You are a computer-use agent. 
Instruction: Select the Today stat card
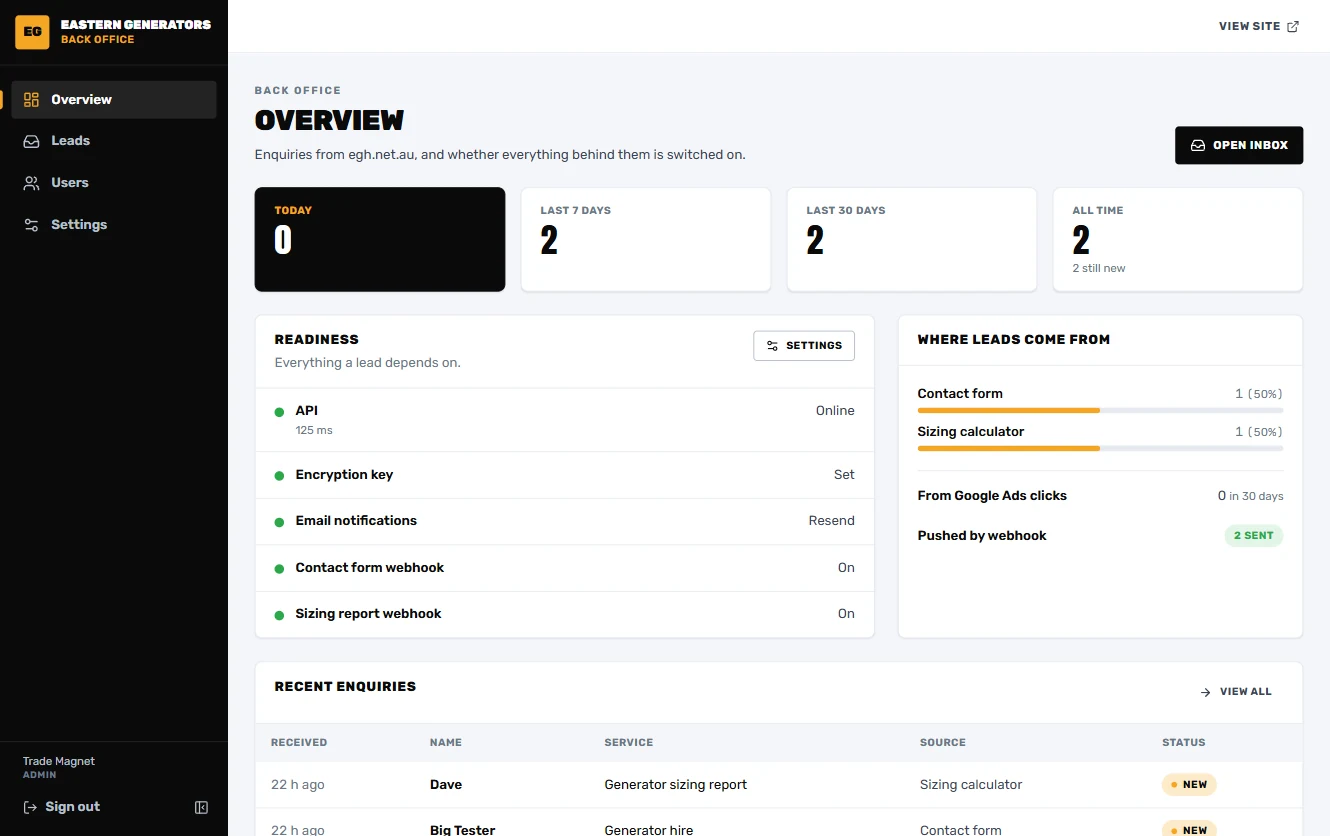point(380,240)
